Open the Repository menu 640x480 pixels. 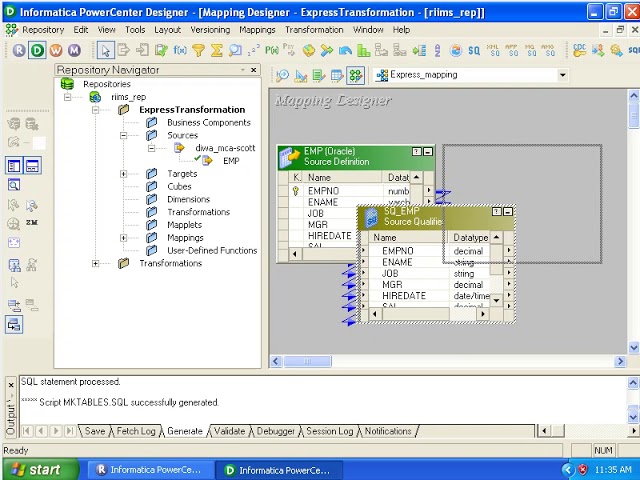tap(43, 30)
